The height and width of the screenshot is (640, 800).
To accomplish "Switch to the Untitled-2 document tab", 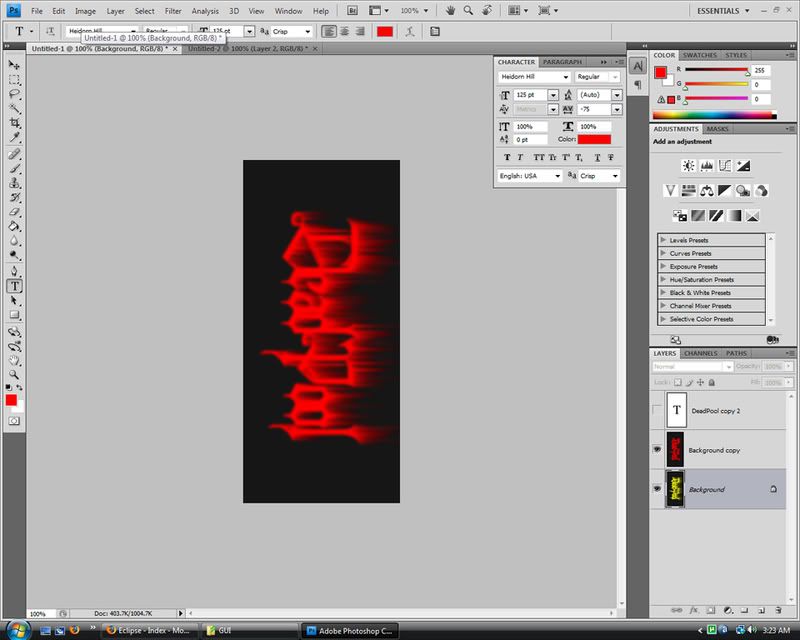I will pos(248,49).
